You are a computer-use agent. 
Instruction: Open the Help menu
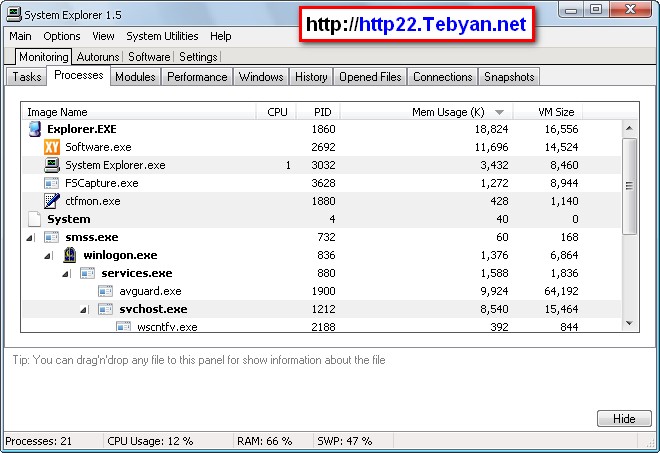[221, 36]
